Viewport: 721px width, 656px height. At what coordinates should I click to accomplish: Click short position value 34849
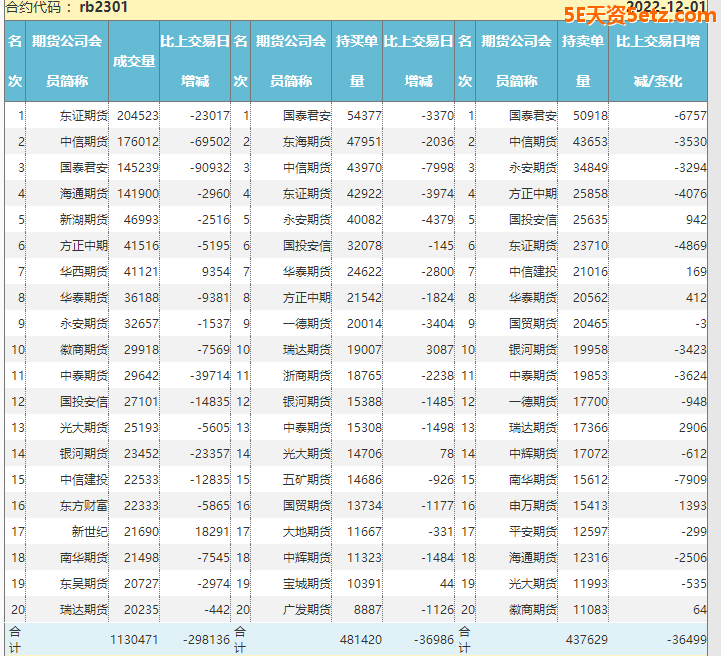[x=590, y=168]
